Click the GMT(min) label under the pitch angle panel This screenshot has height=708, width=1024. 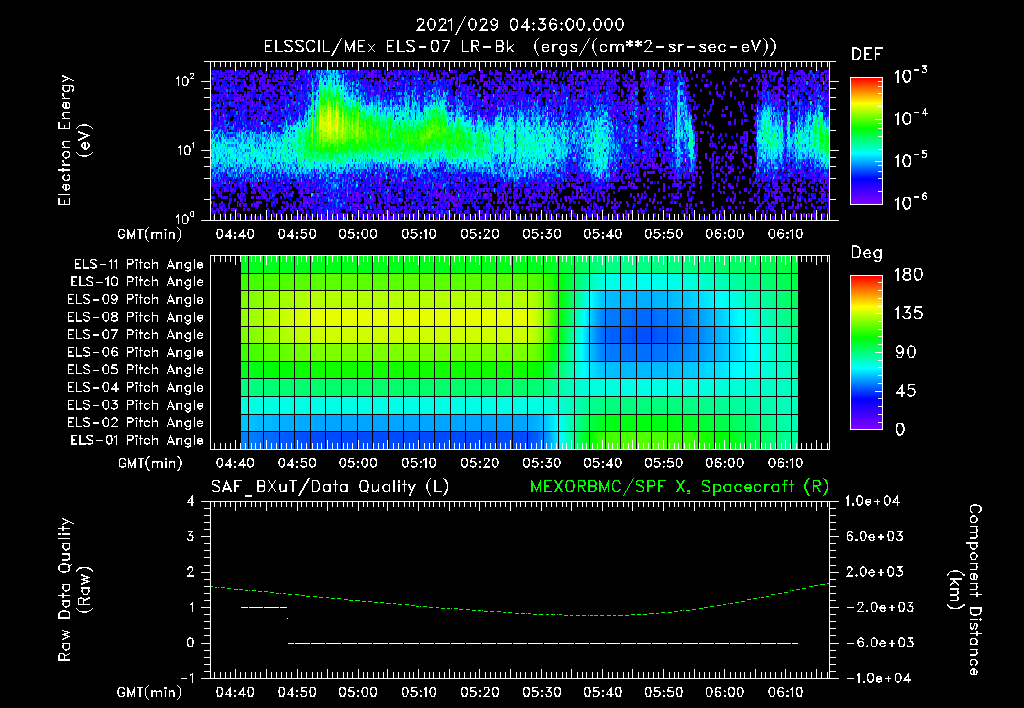coord(150,463)
